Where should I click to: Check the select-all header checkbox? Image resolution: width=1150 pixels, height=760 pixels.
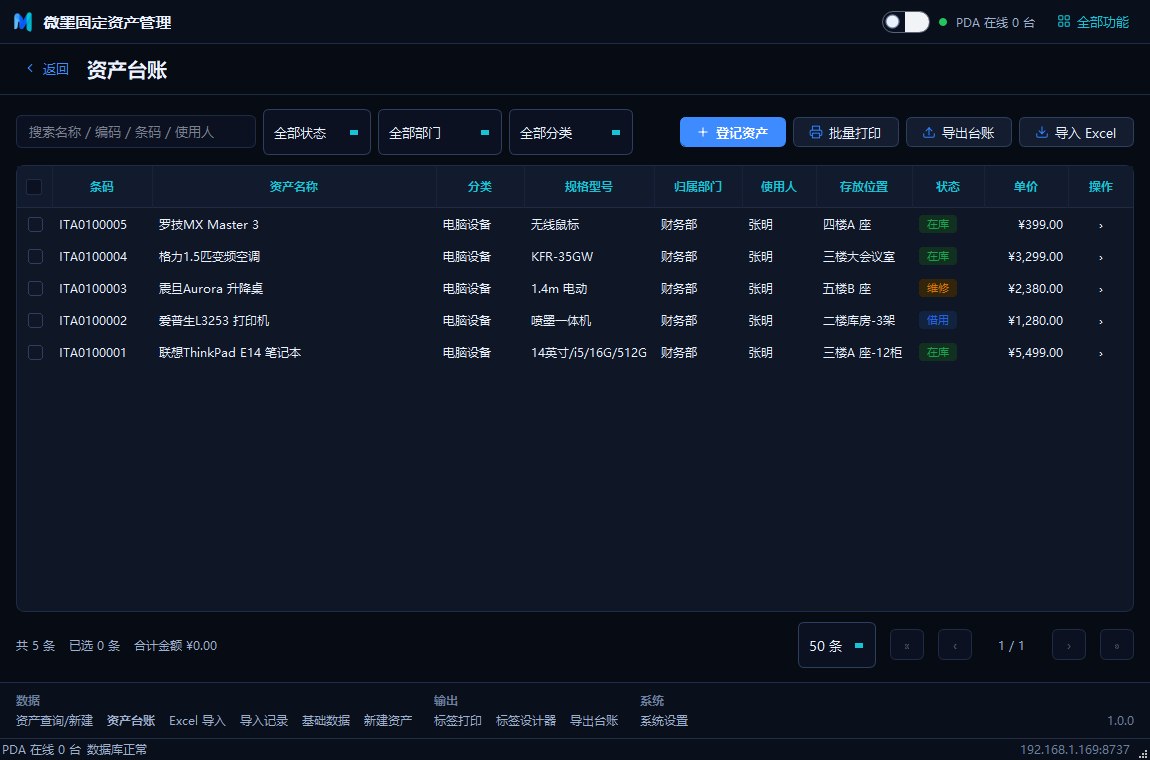34,186
